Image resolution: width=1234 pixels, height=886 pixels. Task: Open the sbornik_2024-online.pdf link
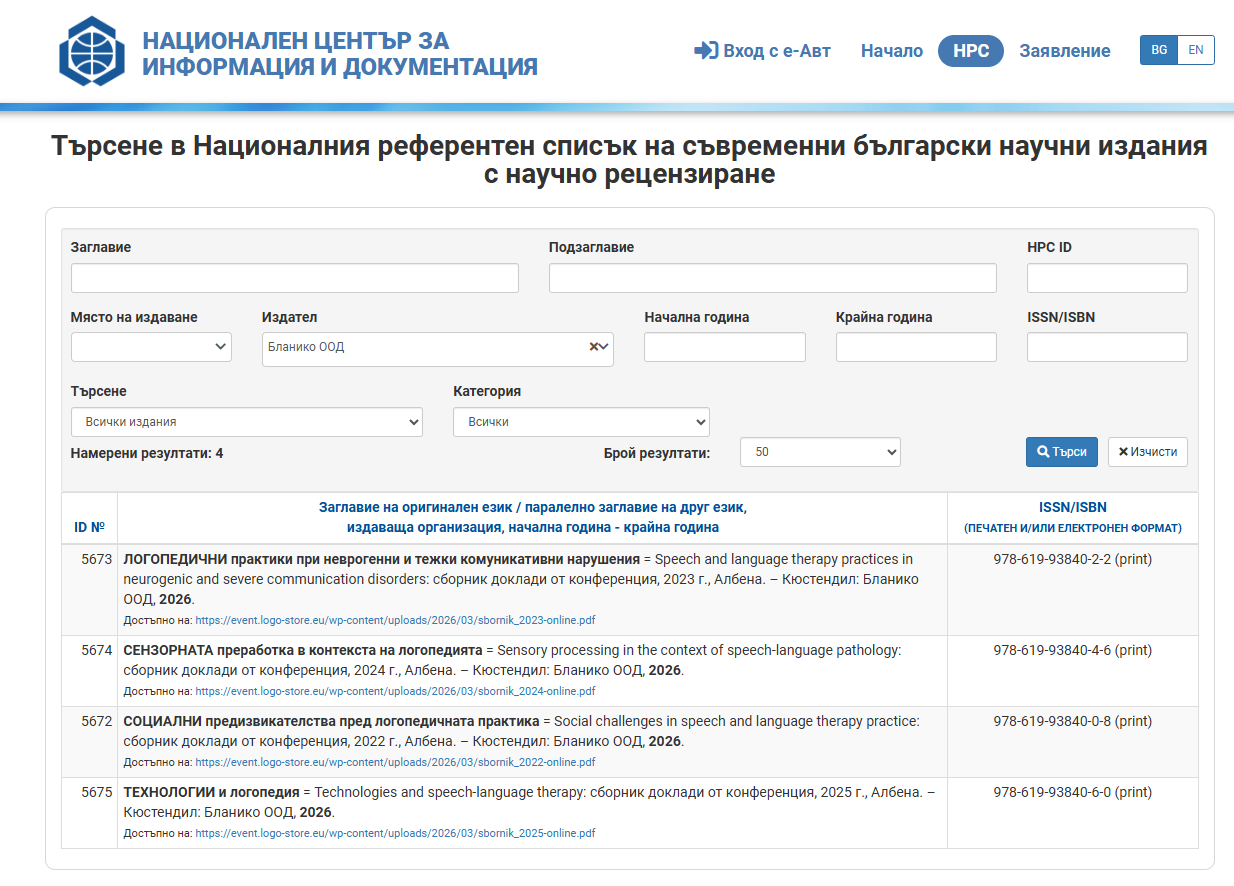click(395, 691)
